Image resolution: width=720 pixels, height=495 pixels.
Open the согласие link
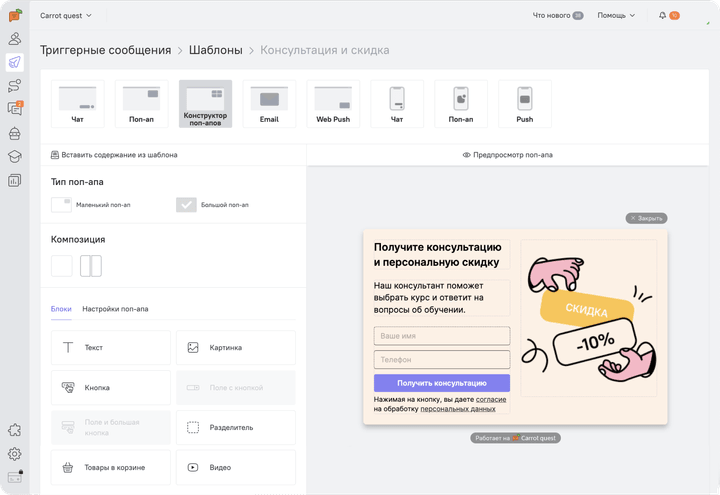[491, 399]
